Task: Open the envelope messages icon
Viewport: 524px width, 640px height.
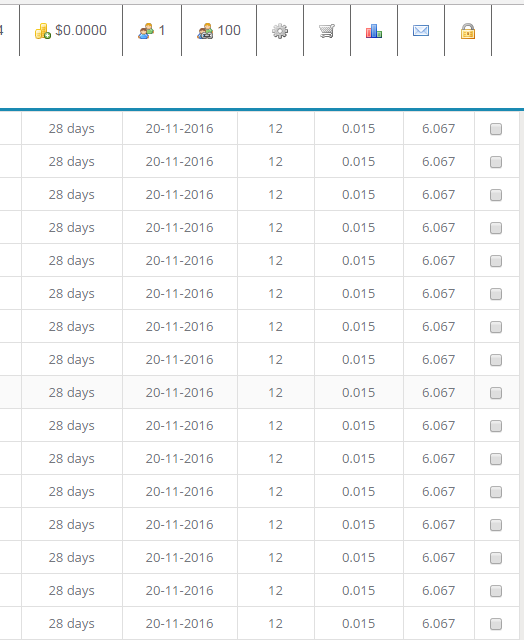Action: pyautogui.click(x=421, y=31)
